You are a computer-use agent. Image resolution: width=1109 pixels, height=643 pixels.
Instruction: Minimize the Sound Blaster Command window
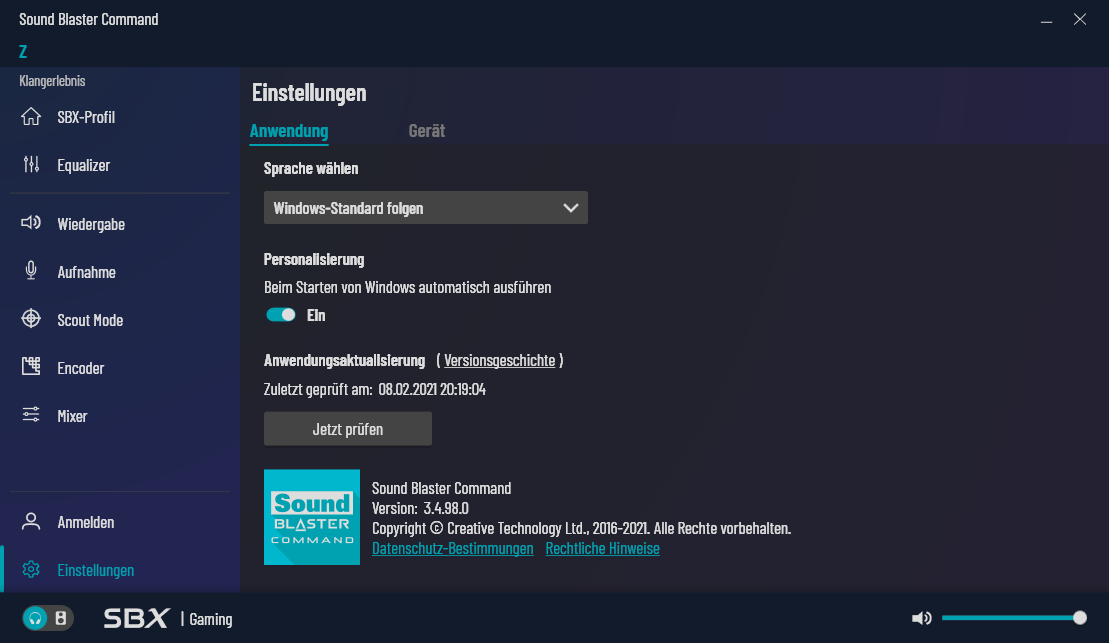click(x=1047, y=20)
